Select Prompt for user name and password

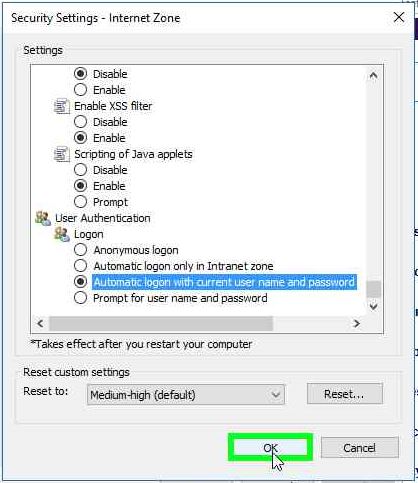pyautogui.click(x=80, y=298)
